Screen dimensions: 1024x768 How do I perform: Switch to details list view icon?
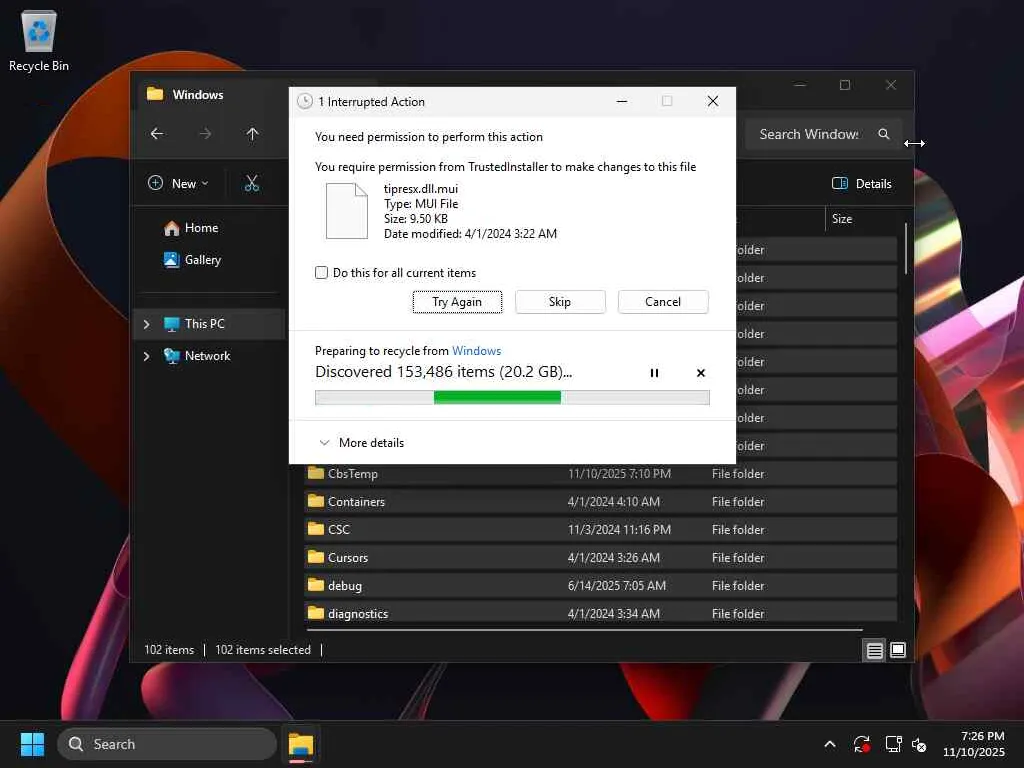pos(874,650)
